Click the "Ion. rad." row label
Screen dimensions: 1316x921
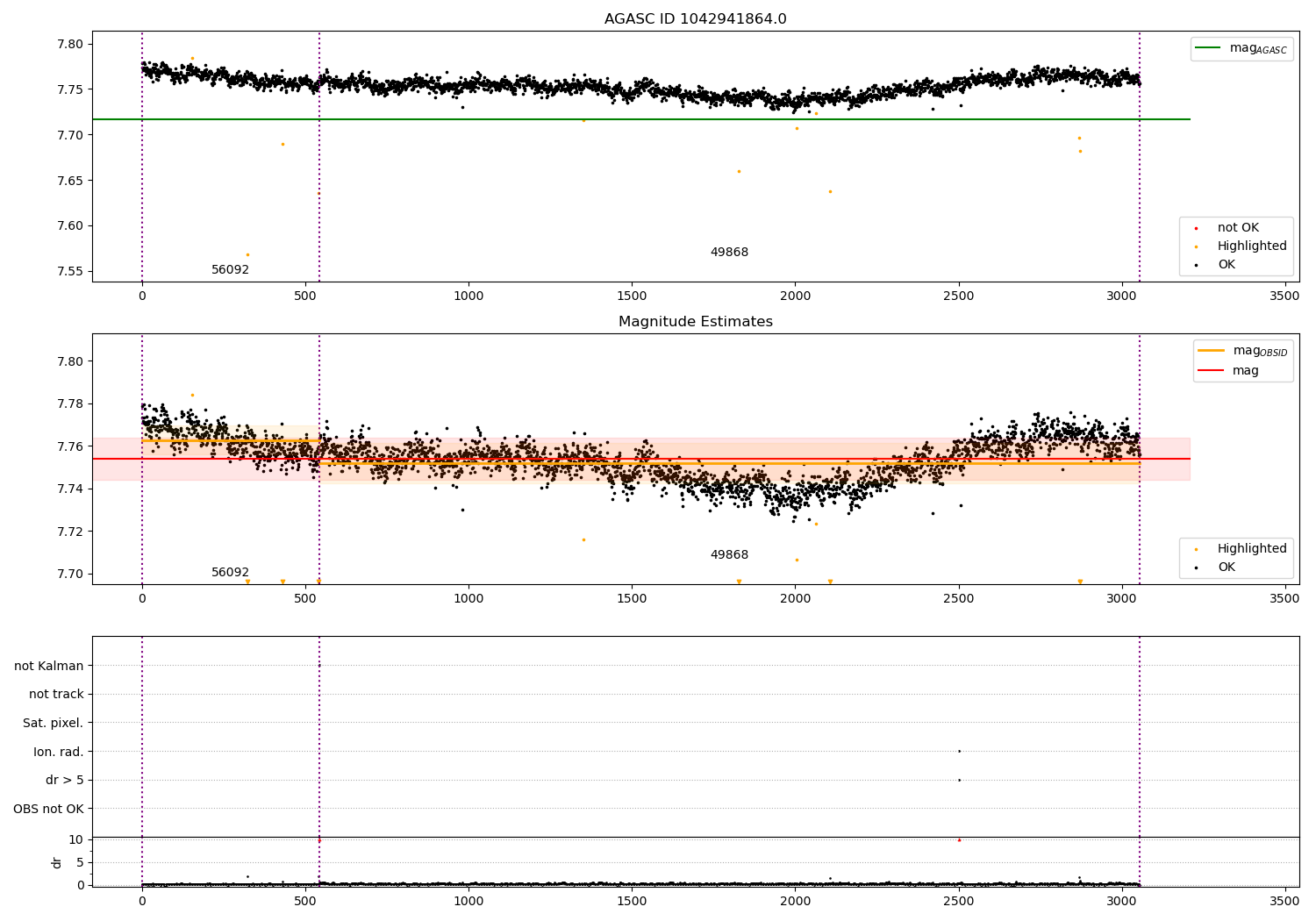[59, 752]
